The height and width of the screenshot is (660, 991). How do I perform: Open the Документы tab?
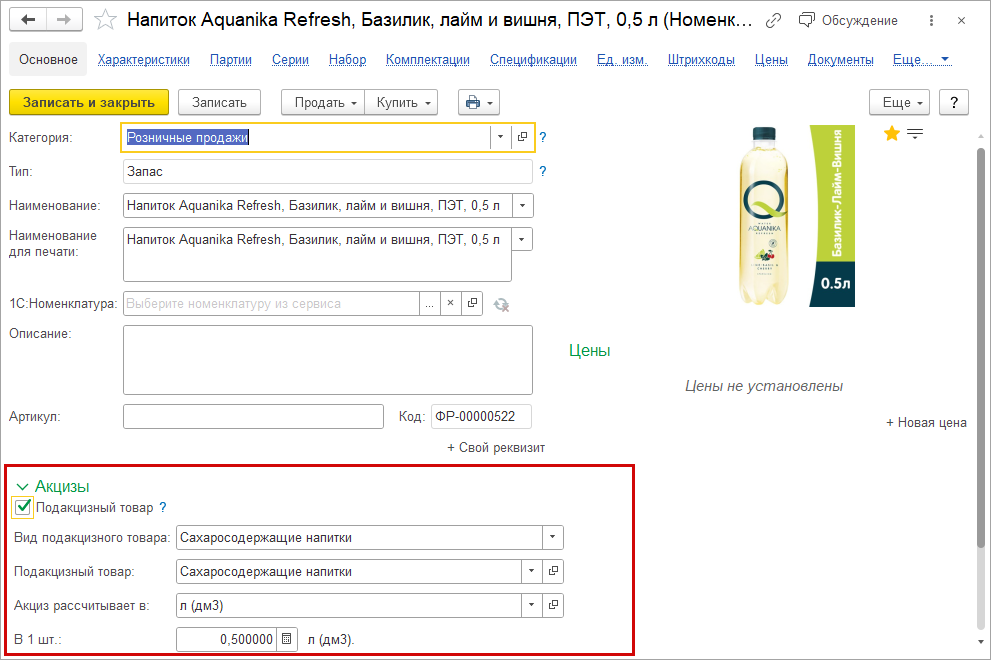[x=841, y=59]
